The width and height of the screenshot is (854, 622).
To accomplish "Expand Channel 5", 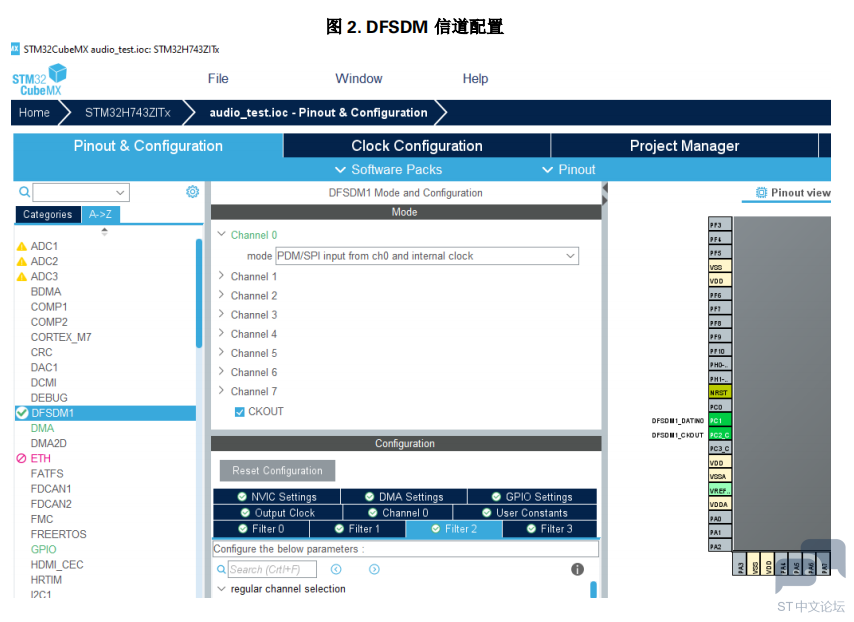I will 221,352.
